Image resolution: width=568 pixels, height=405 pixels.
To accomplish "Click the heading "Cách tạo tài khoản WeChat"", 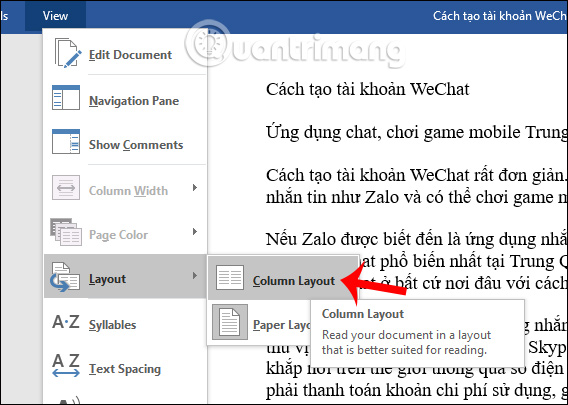I will tap(368, 89).
